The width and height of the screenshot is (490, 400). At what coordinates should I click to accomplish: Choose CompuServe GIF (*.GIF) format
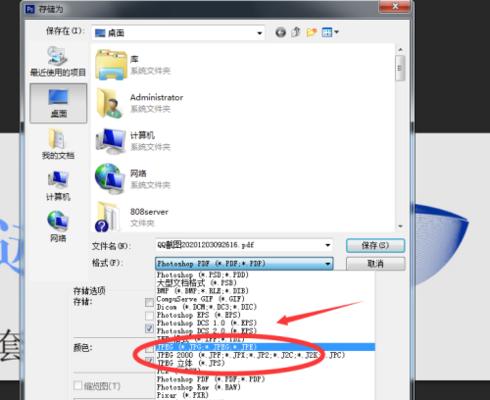coord(201,299)
